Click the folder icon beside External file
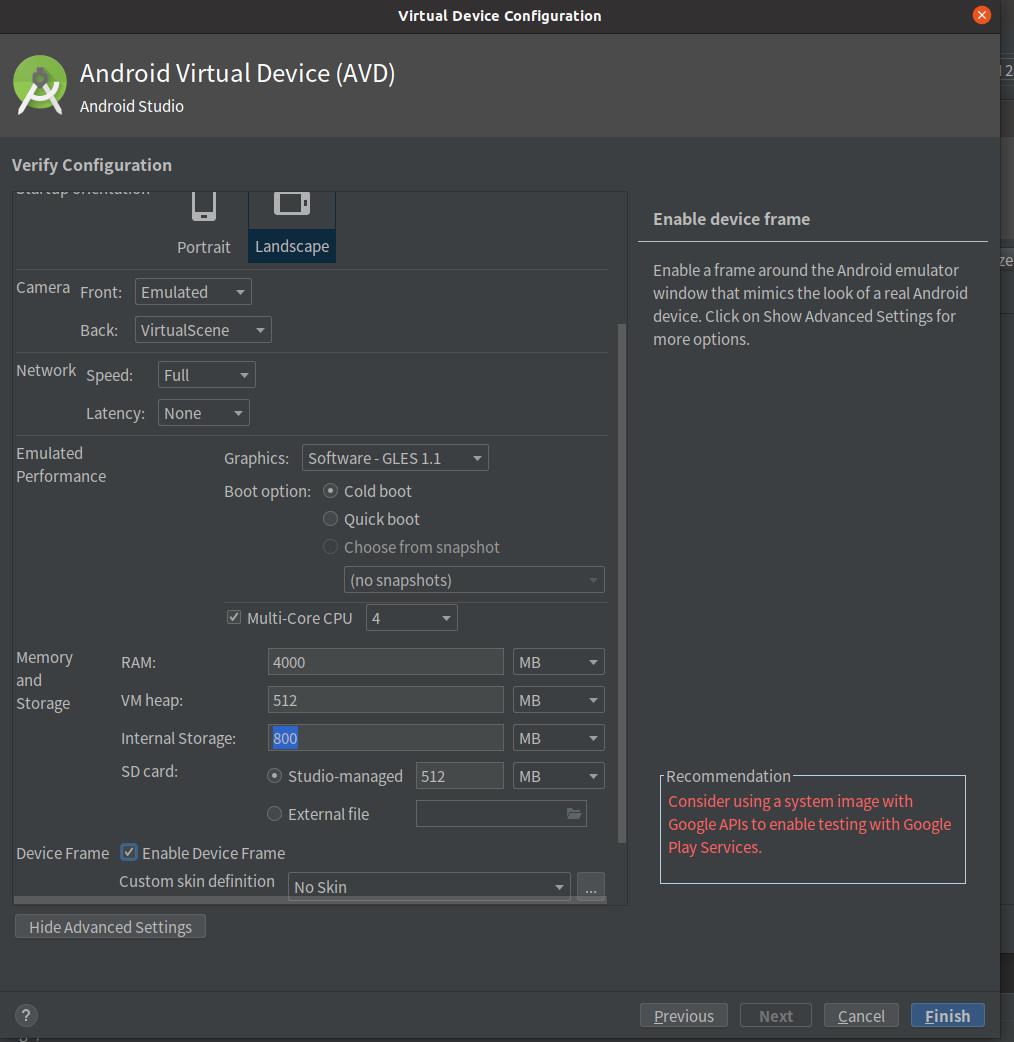This screenshot has height=1042, width=1014. tap(573, 813)
